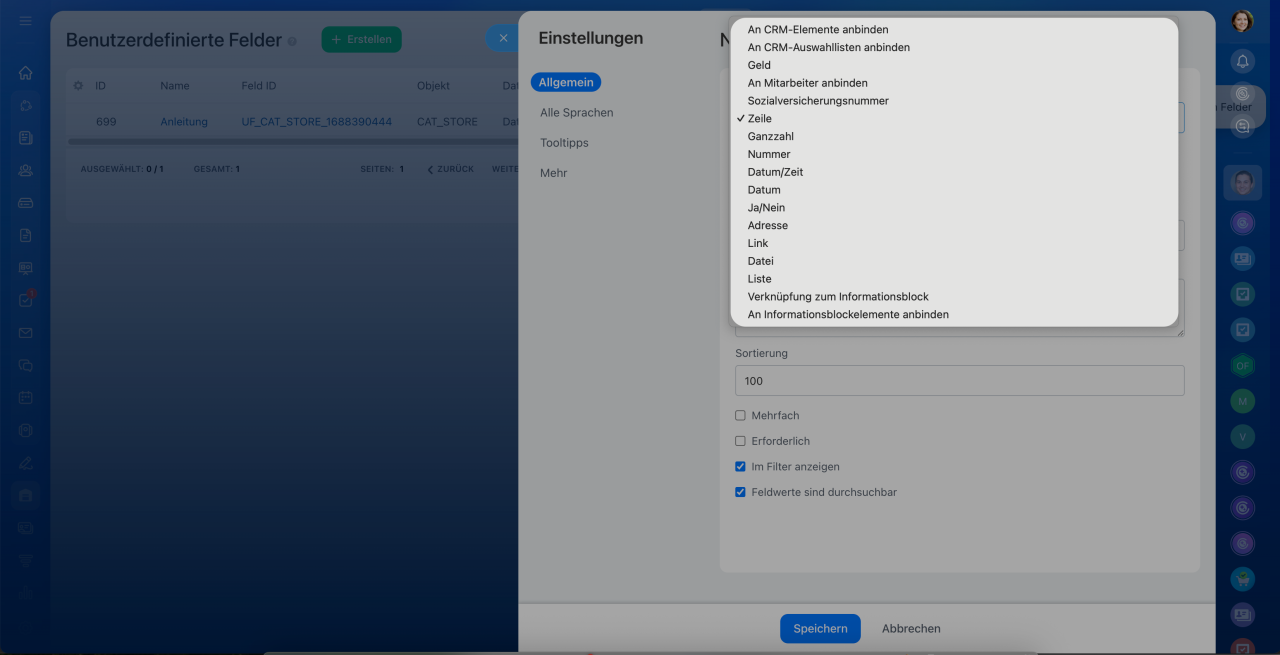Click the Name column header
Image resolution: width=1280 pixels, height=655 pixels.
[x=175, y=86]
